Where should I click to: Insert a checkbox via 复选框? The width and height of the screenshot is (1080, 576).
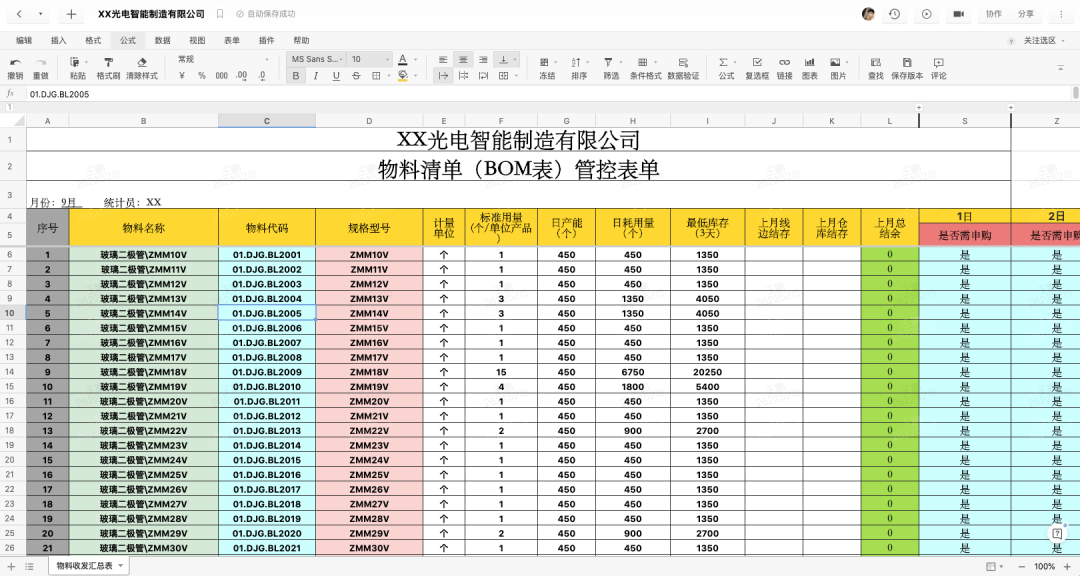[757, 68]
